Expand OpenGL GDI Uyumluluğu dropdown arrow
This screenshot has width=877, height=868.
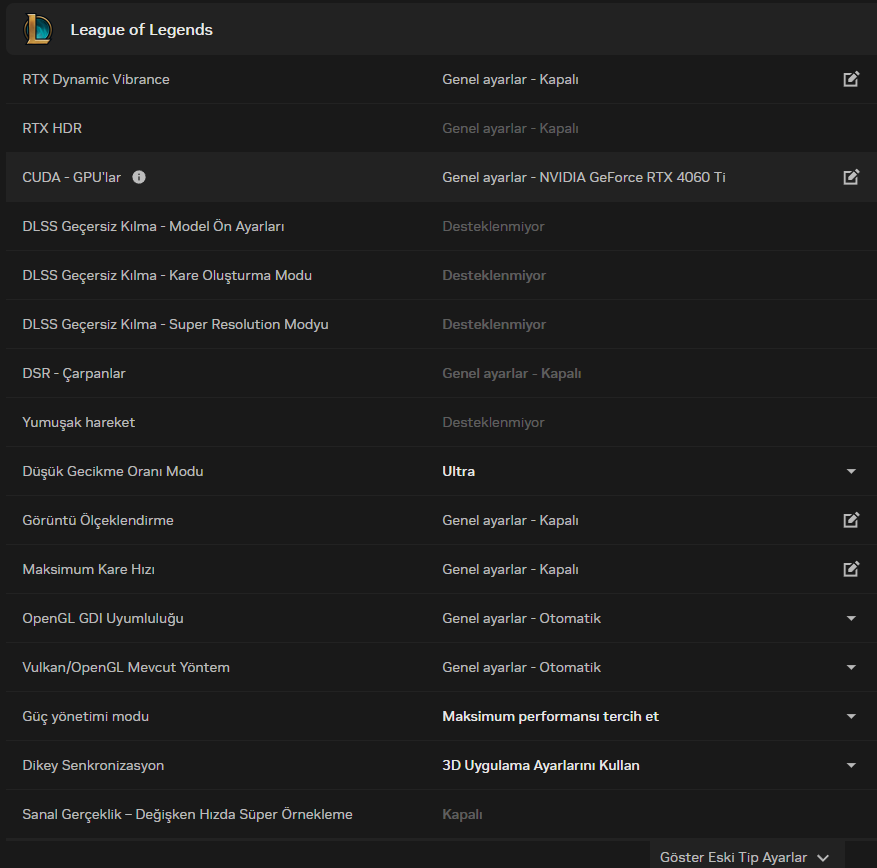851,619
